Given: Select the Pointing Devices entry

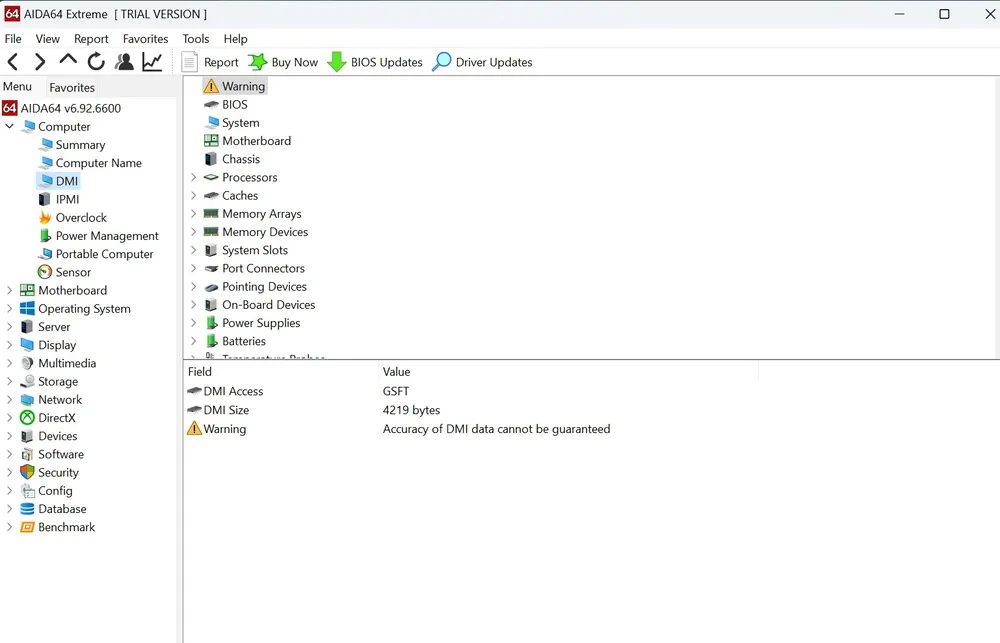Looking at the screenshot, I should click(264, 287).
